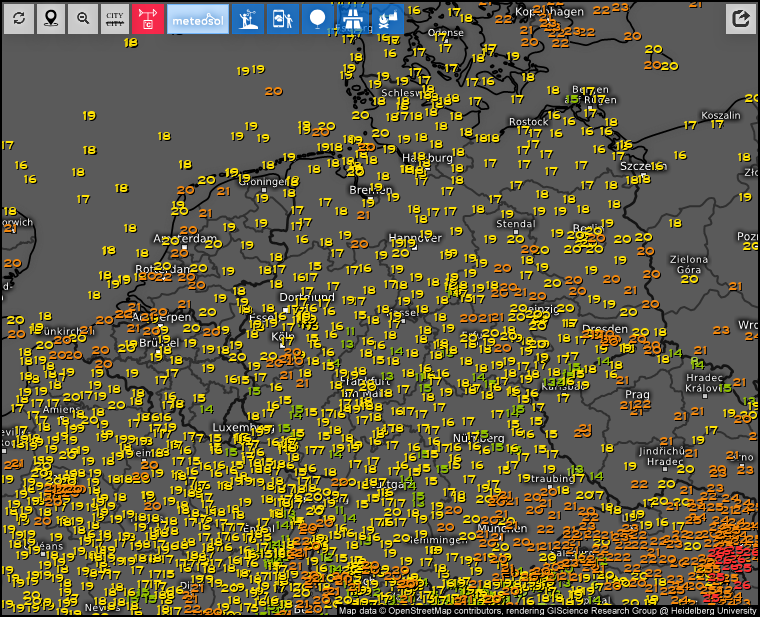Click the München city label
The height and width of the screenshot is (617, 760).
point(502,528)
